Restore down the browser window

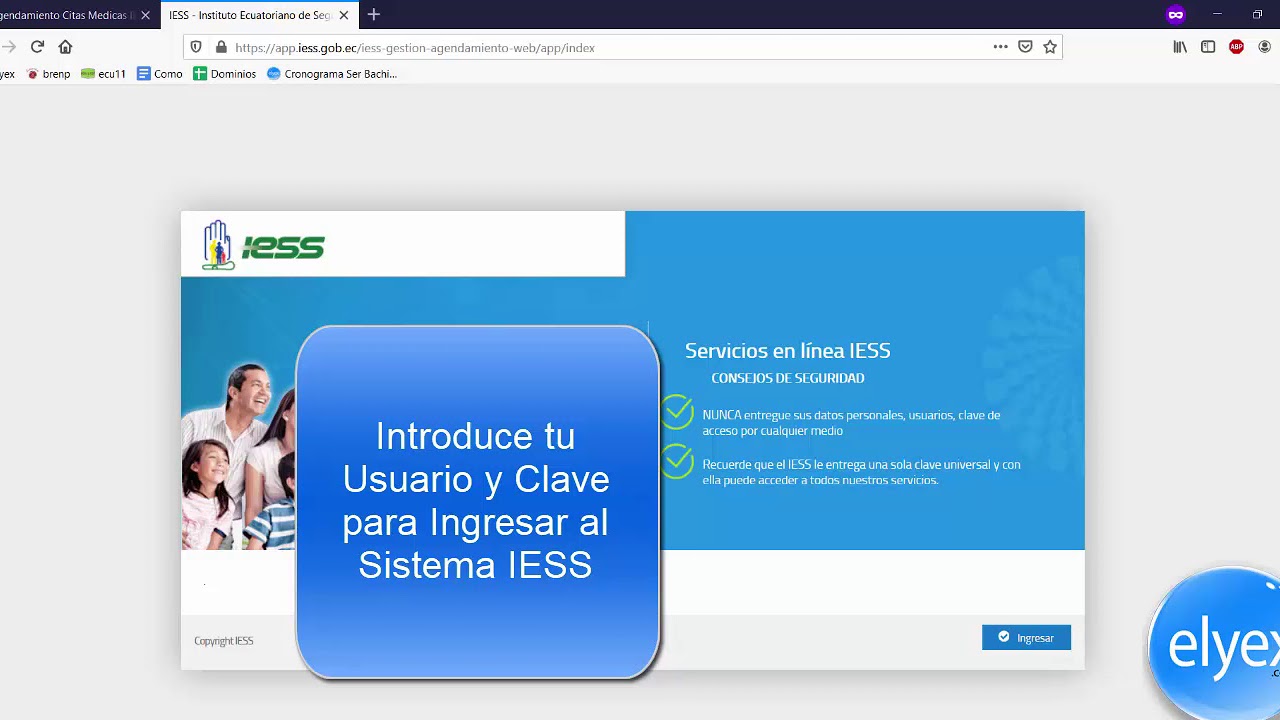tap(1258, 15)
